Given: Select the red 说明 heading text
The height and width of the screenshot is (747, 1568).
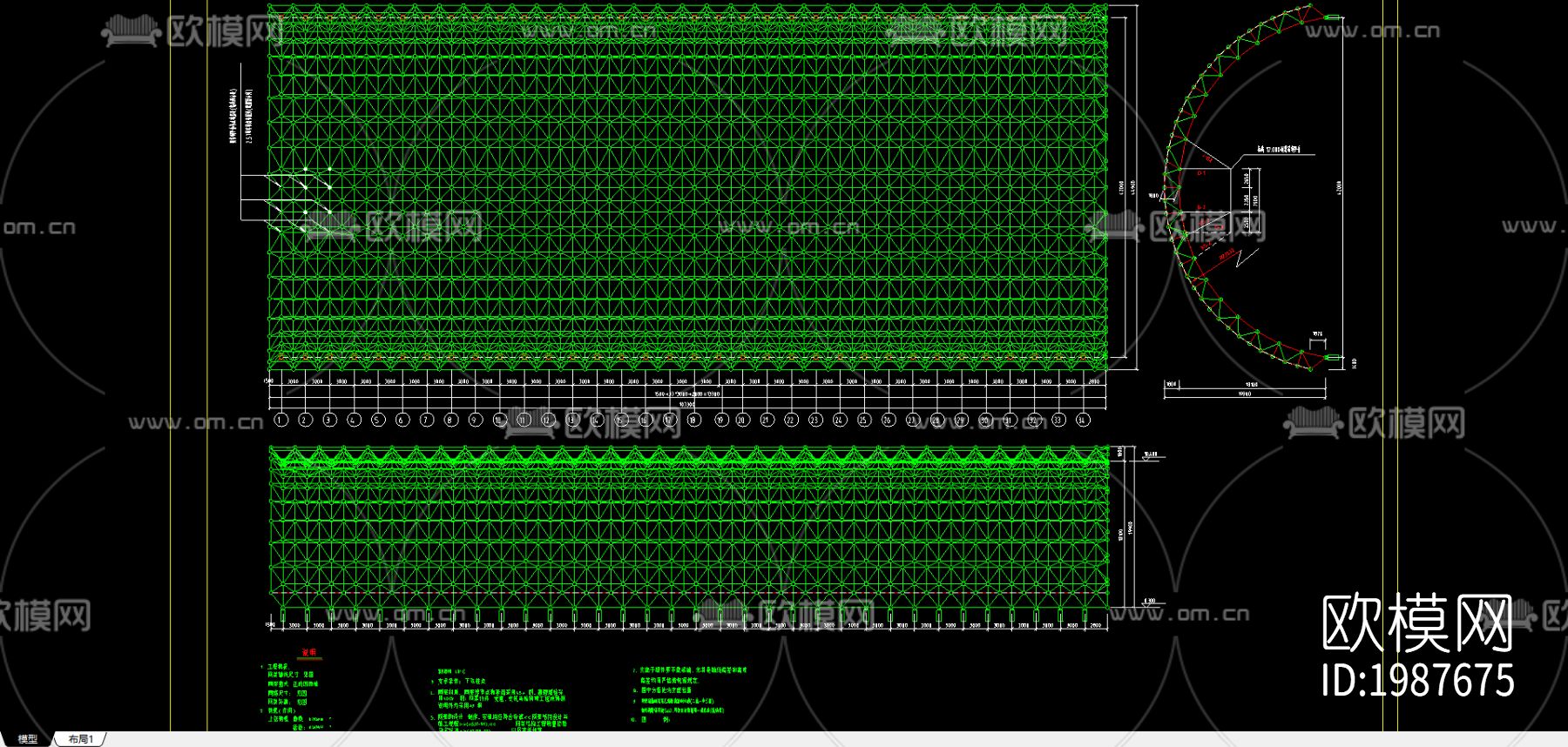Looking at the screenshot, I should (308, 651).
